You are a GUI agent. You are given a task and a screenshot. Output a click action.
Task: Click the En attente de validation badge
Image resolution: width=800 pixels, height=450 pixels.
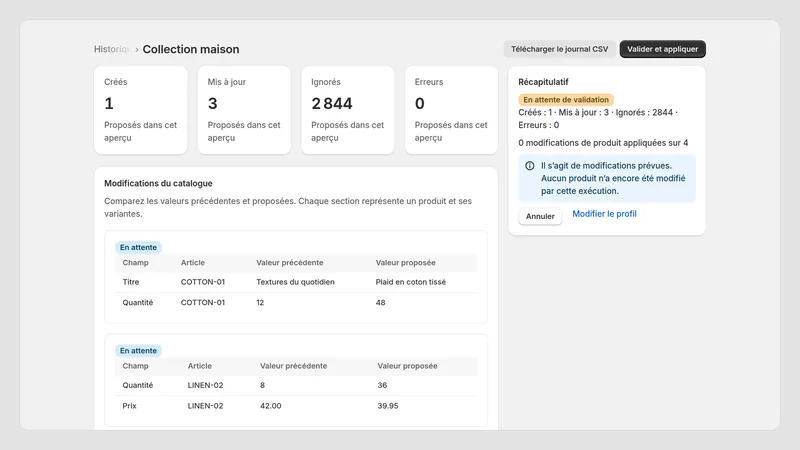(x=566, y=99)
